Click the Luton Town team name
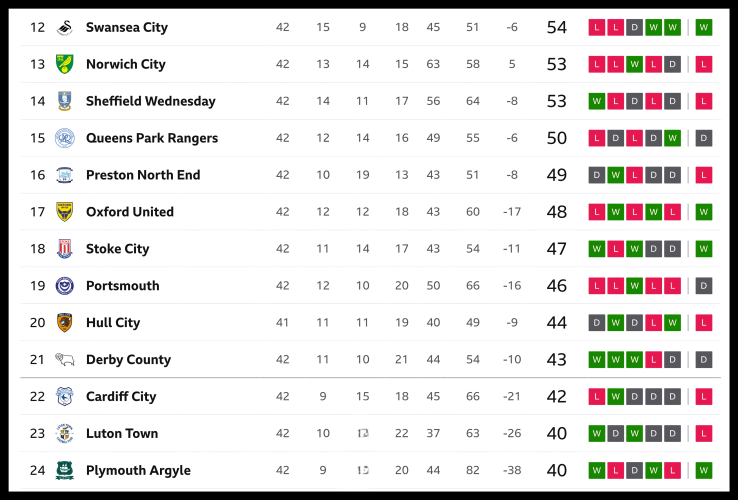Viewport: 738px width, 500px height. coord(122,434)
